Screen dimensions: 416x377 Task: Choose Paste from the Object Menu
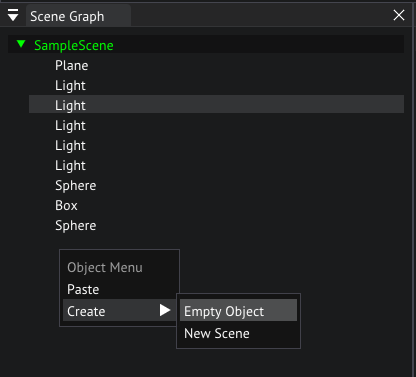(83, 289)
